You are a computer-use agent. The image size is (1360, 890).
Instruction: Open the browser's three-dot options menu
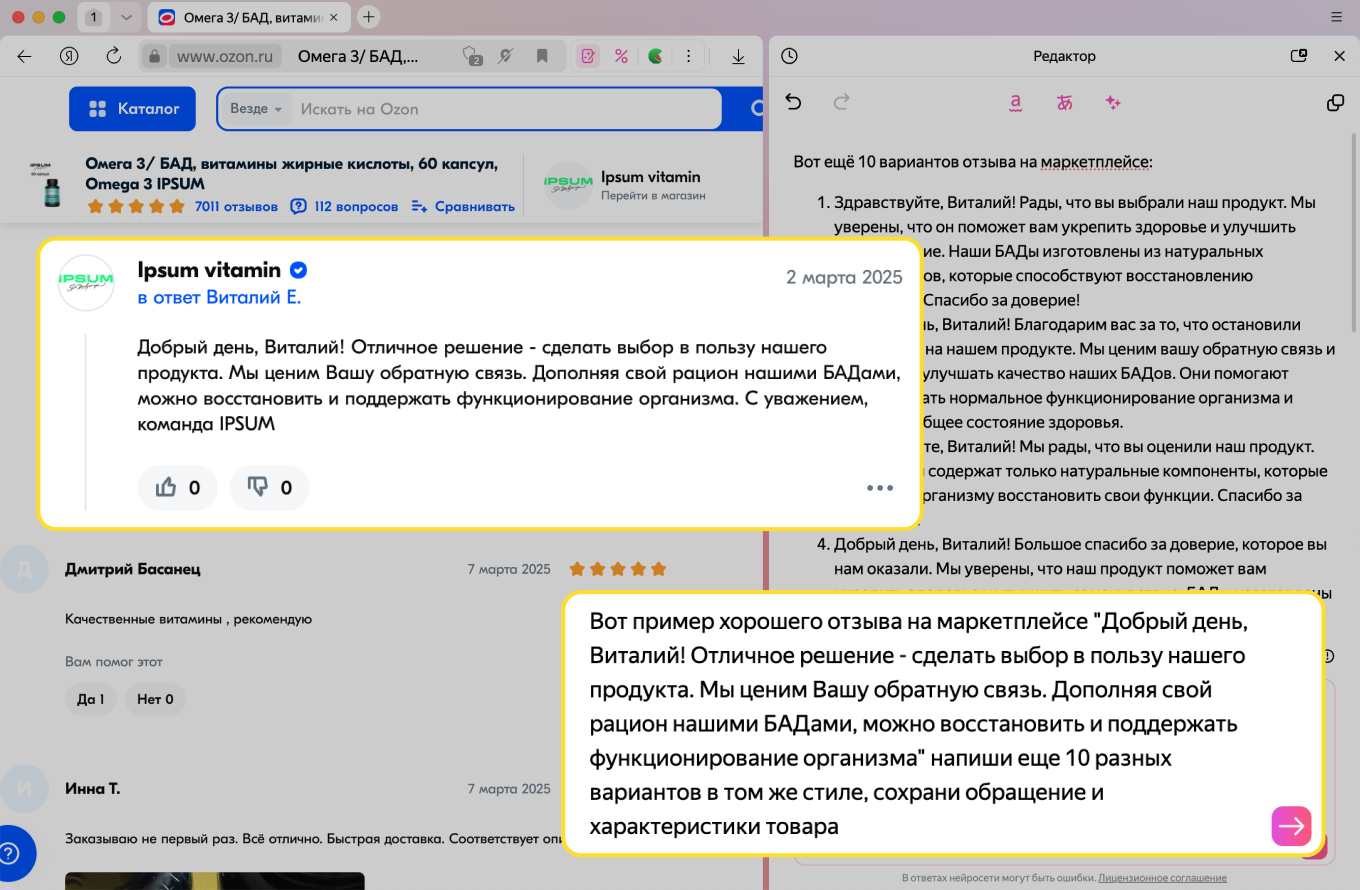[688, 56]
